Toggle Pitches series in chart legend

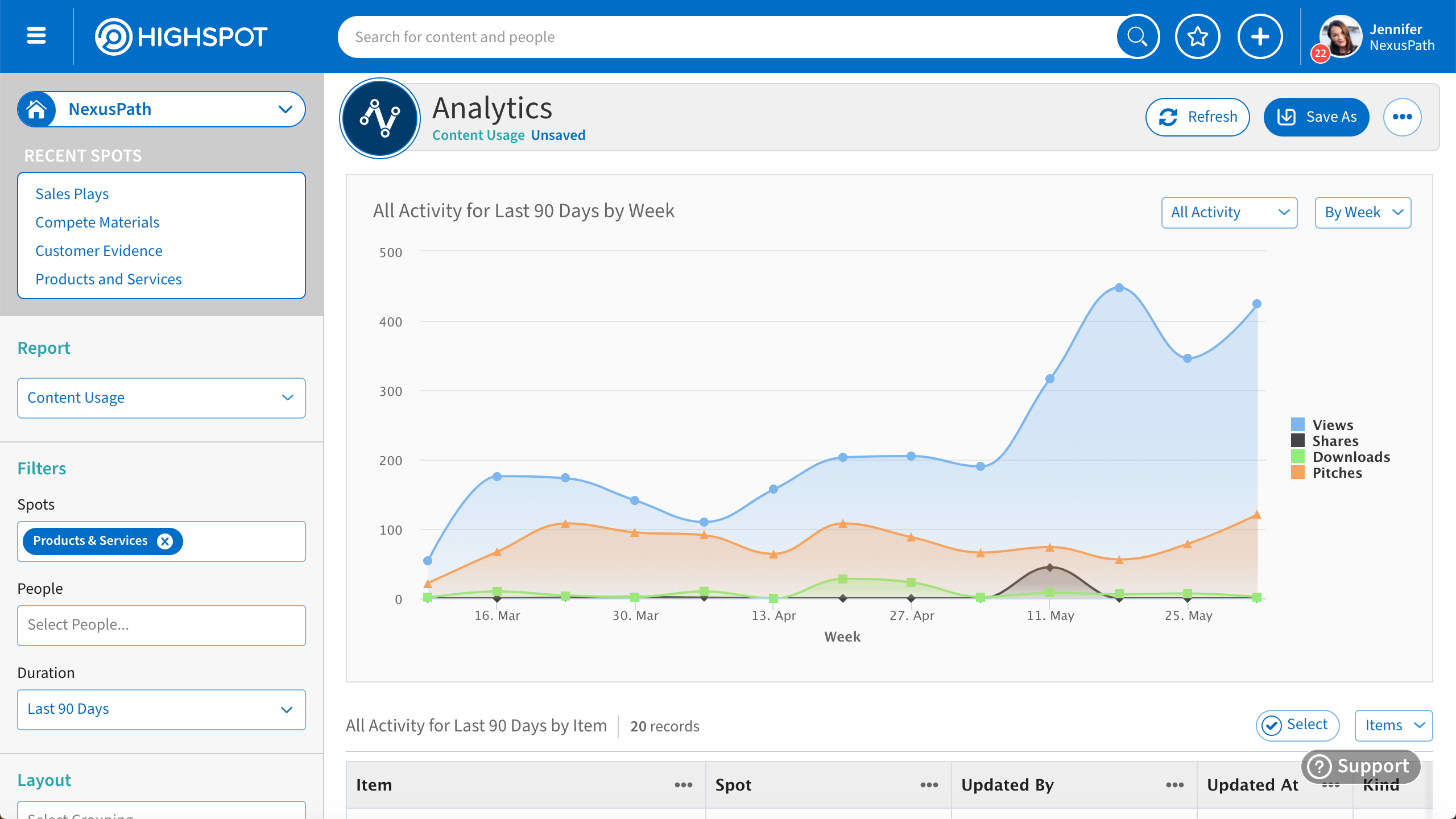(x=1337, y=473)
